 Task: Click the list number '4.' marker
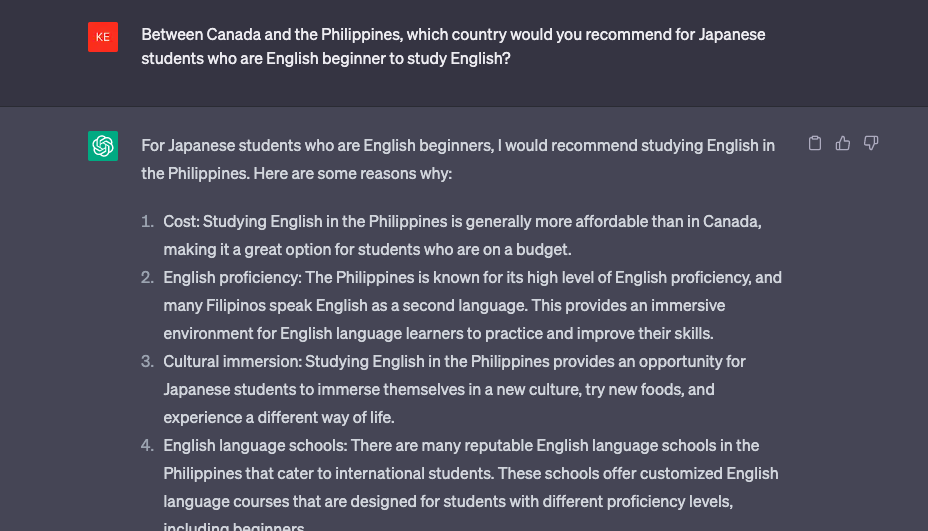[147, 446]
